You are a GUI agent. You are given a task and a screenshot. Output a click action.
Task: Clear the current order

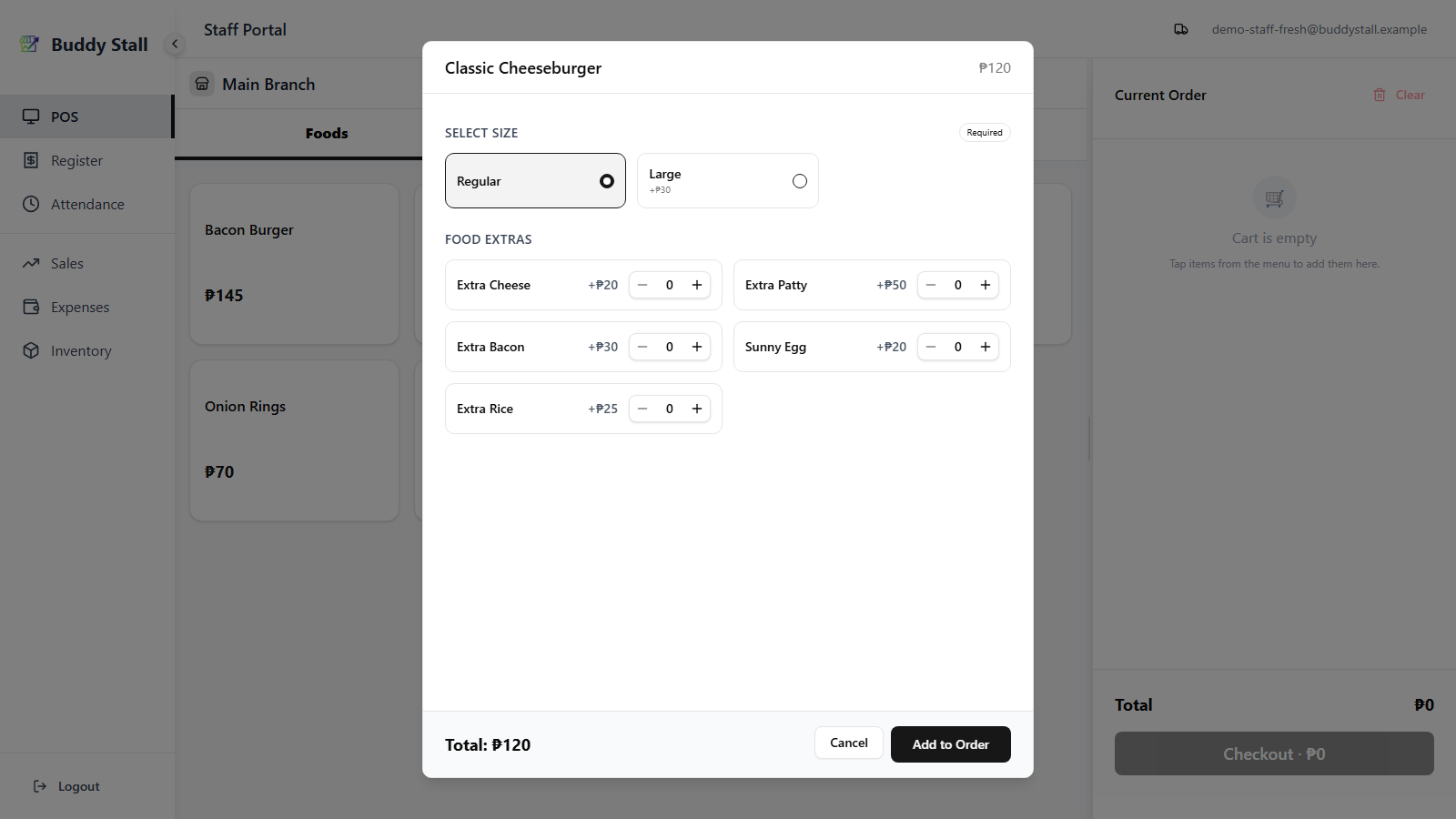(x=1400, y=95)
